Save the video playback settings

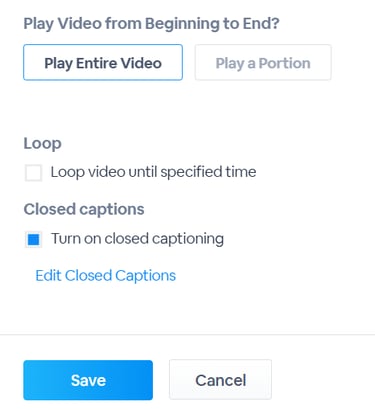point(88,380)
